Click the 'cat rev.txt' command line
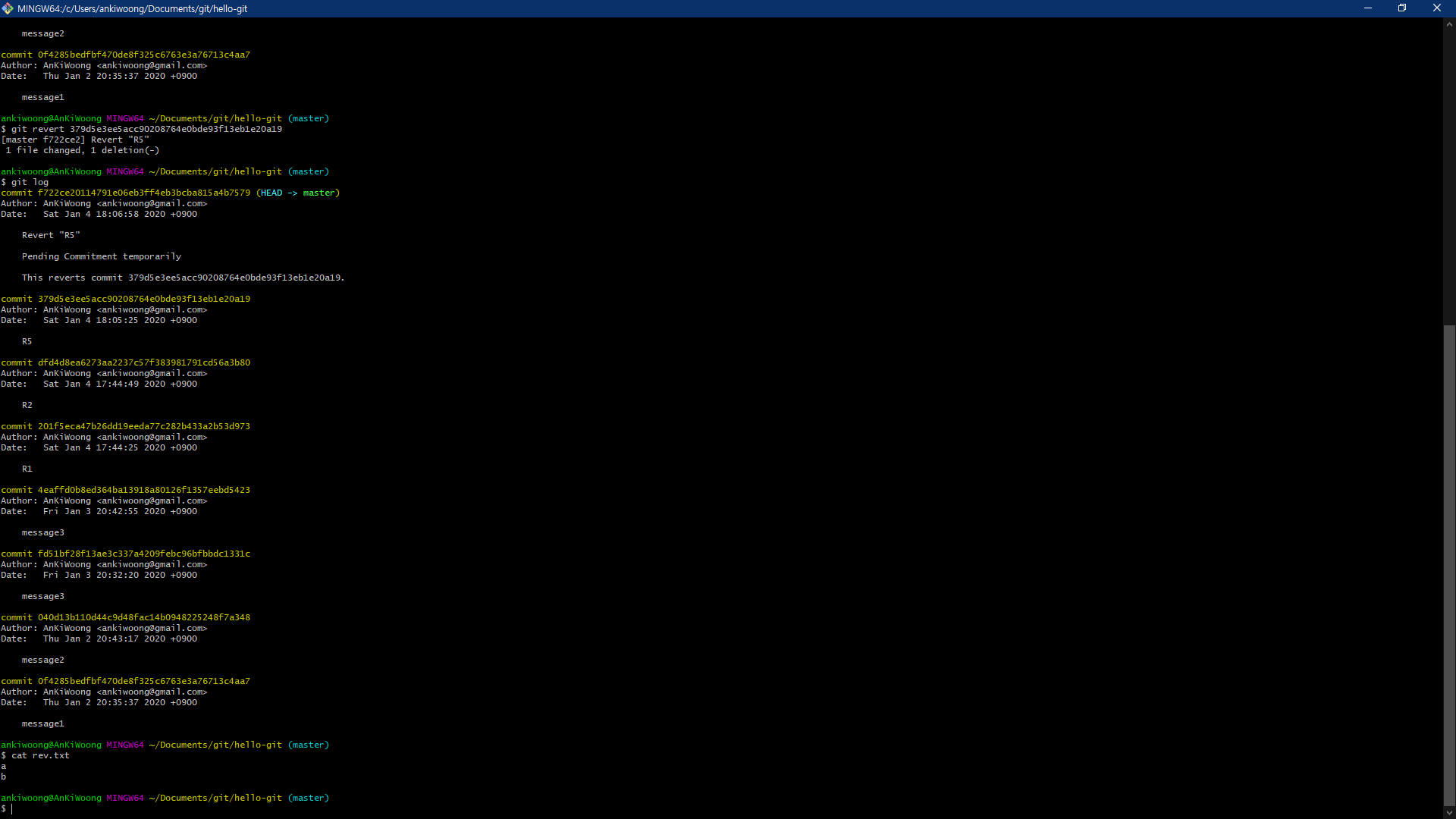 [x=39, y=755]
